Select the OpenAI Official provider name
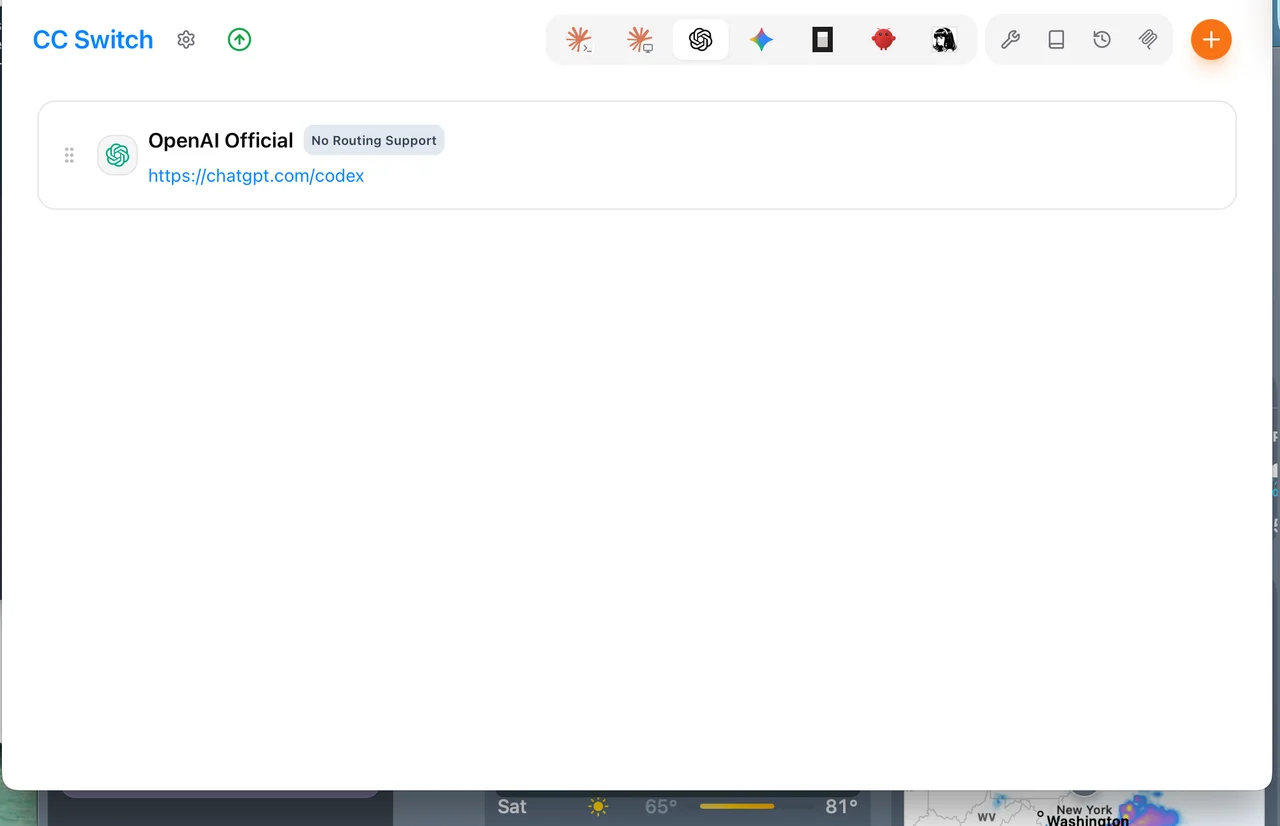This screenshot has width=1280, height=826. coord(221,140)
